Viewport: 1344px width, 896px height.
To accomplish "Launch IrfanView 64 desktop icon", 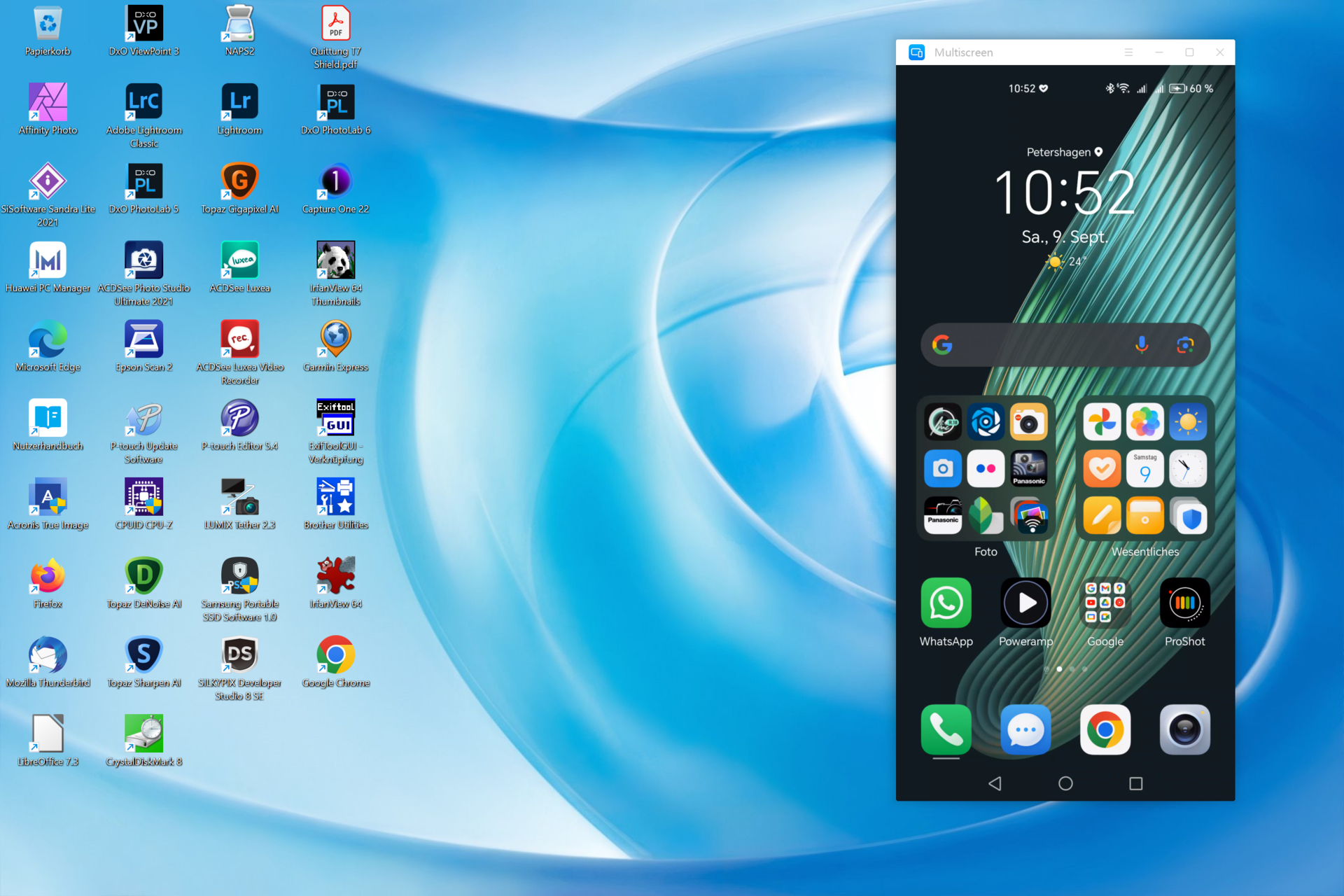I will point(335,576).
